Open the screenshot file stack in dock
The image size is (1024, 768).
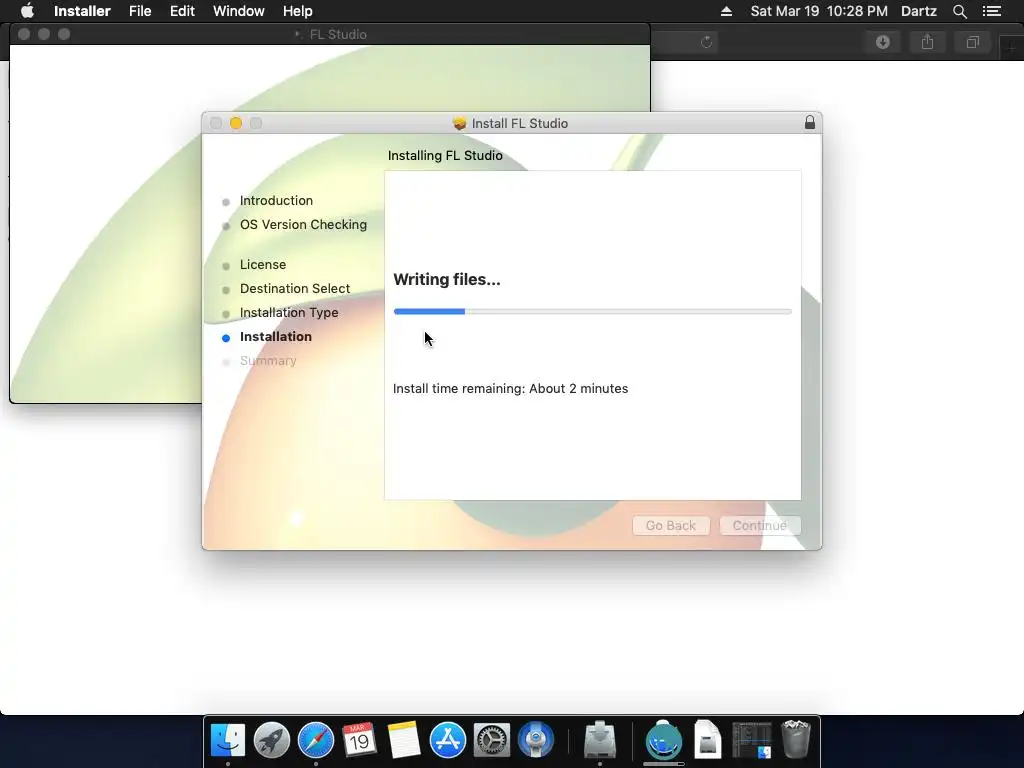[752, 740]
